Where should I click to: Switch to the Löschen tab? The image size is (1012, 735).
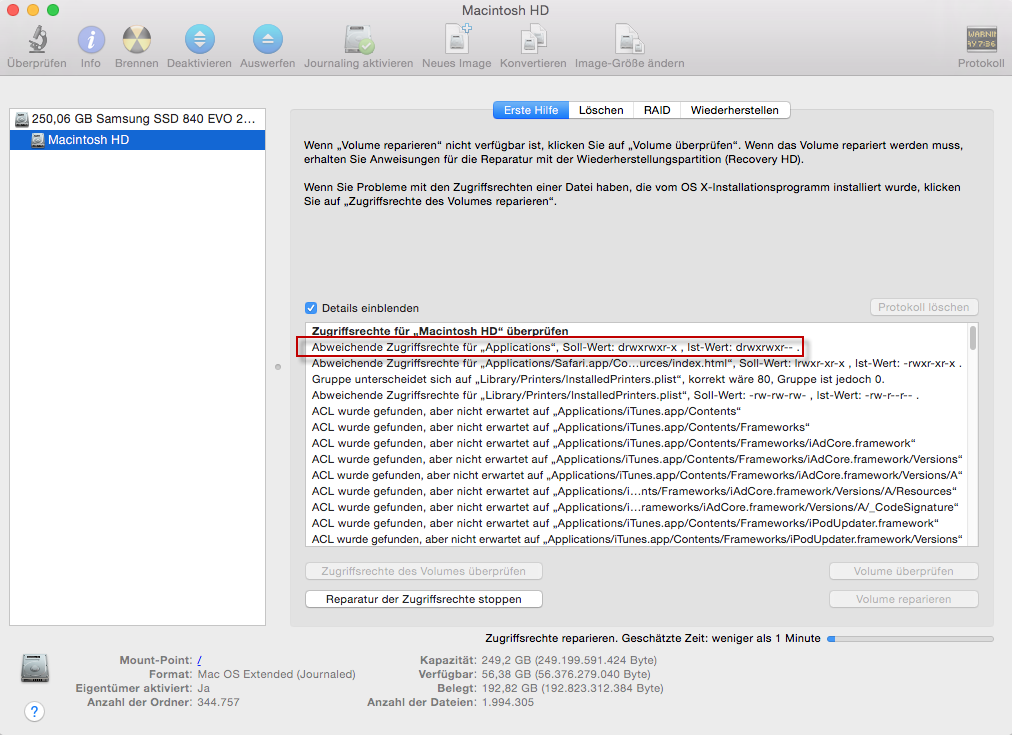click(601, 110)
